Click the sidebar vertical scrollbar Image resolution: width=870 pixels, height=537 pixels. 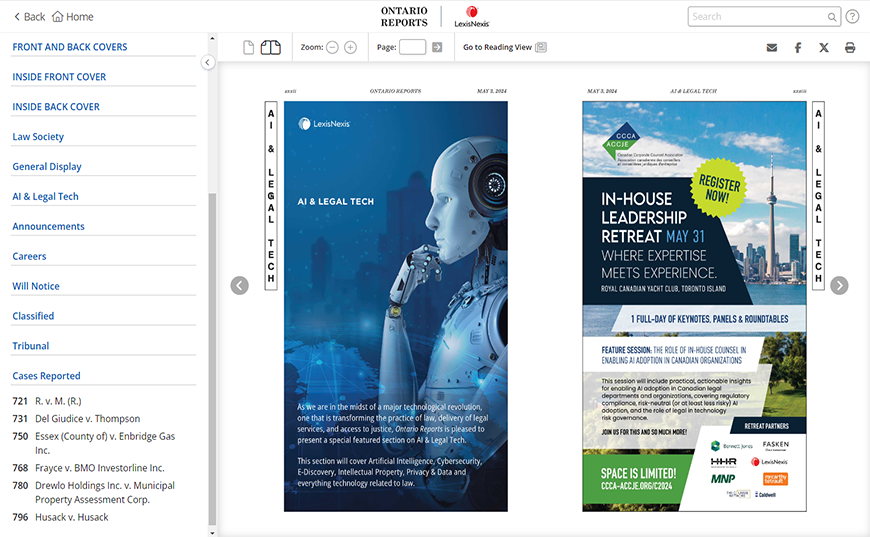[x=212, y=350]
